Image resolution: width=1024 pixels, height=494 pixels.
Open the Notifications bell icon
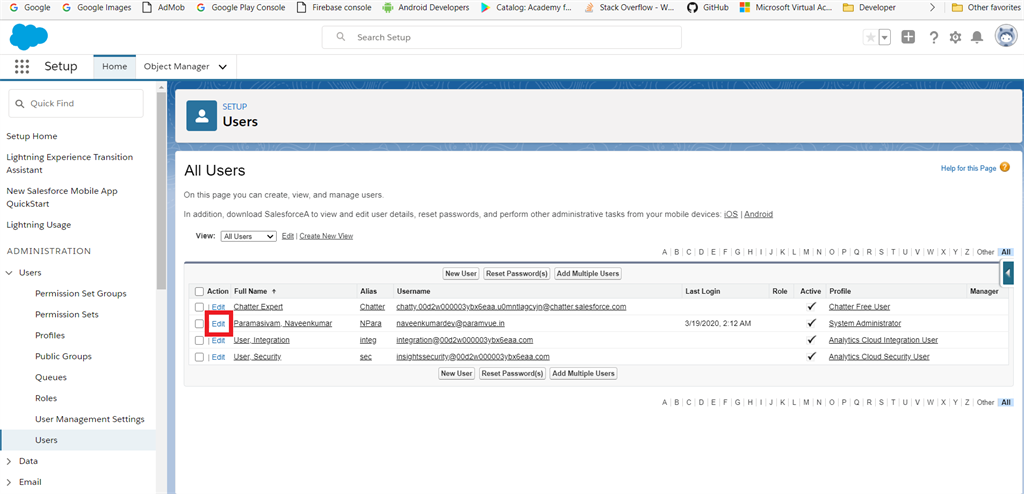click(977, 37)
